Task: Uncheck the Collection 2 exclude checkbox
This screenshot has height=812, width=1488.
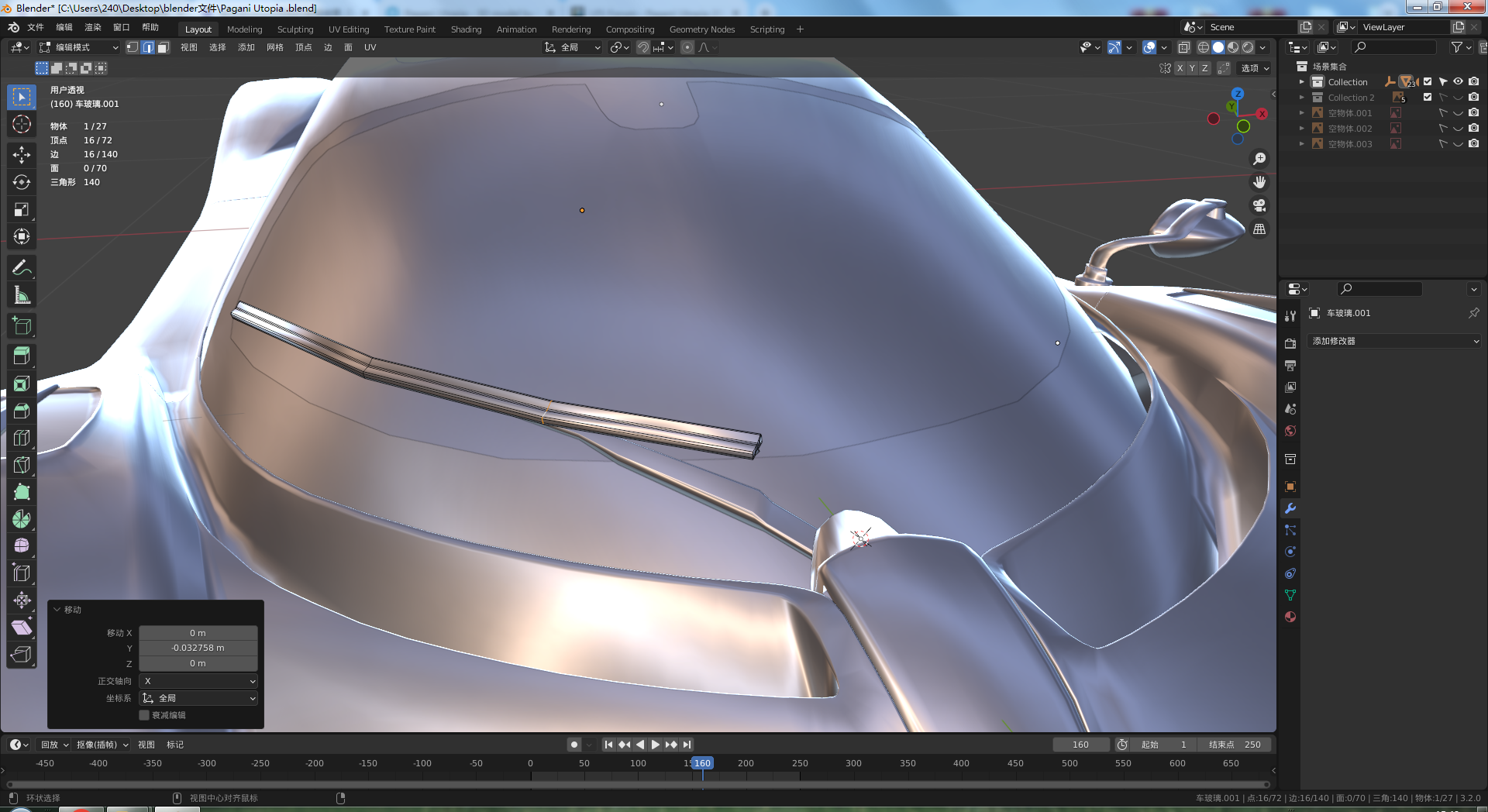Action: point(1428,97)
